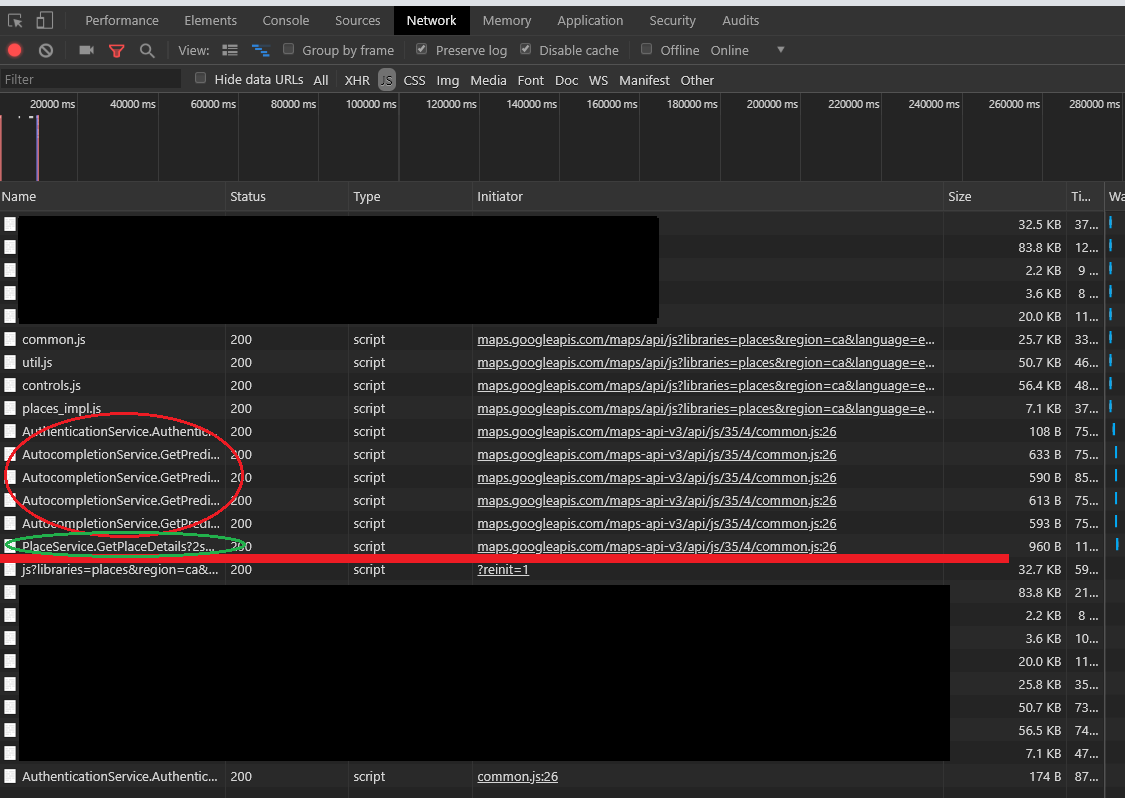Click into the Filter input field
This screenshot has width=1125, height=798.
(90, 78)
